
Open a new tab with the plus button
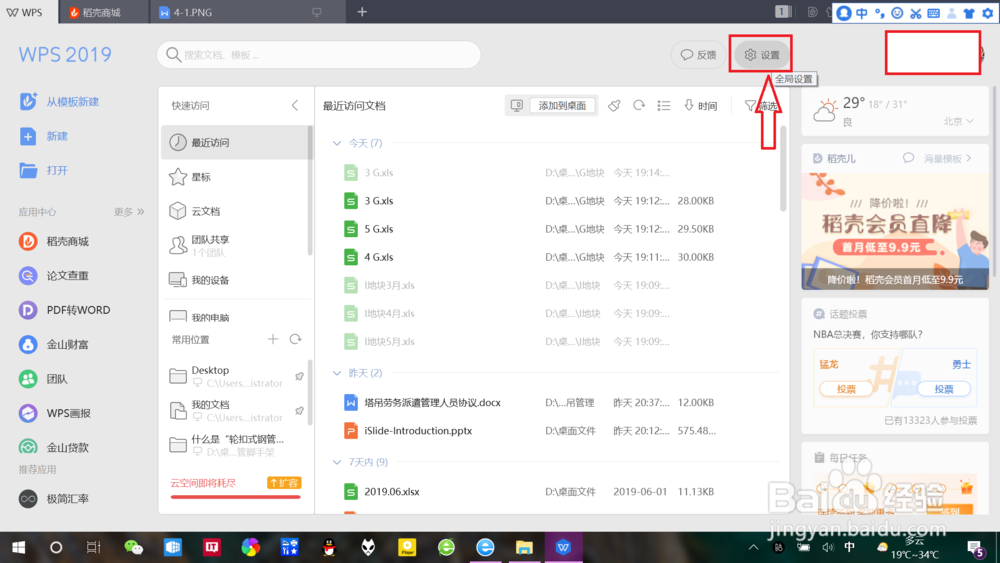362,11
